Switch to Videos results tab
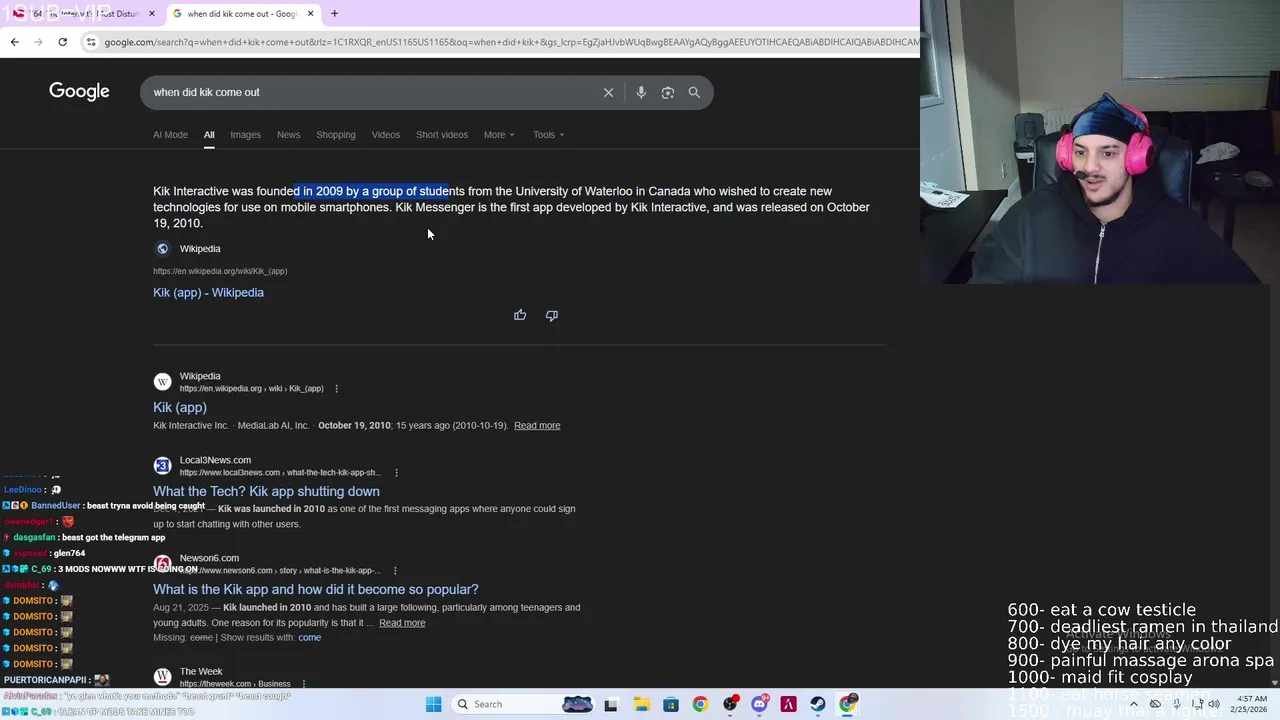Image resolution: width=1280 pixels, height=720 pixels. click(x=385, y=135)
